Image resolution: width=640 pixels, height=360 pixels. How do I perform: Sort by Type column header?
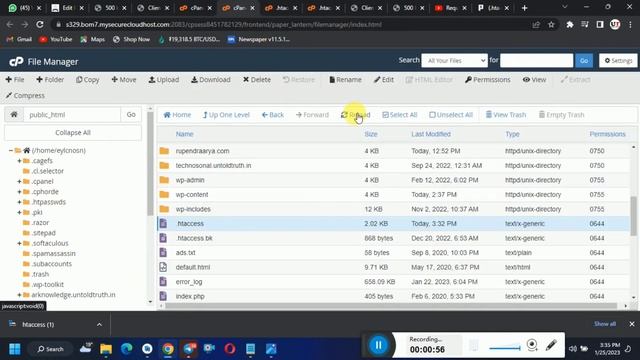click(512, 134)
